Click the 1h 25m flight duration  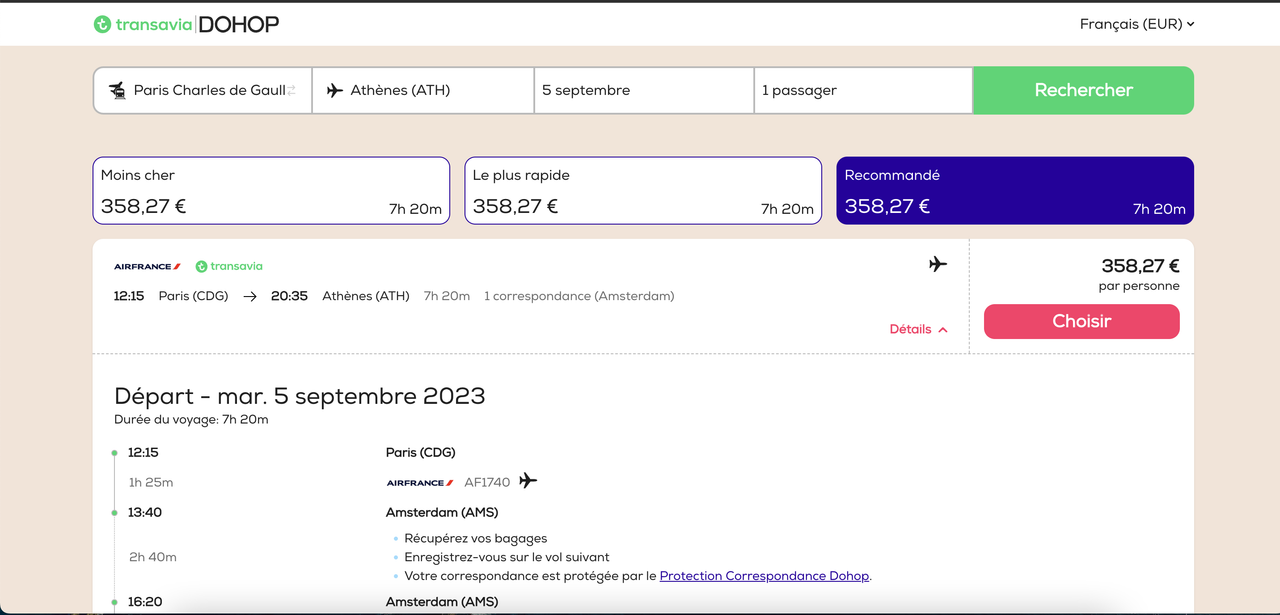click(151, 482)
